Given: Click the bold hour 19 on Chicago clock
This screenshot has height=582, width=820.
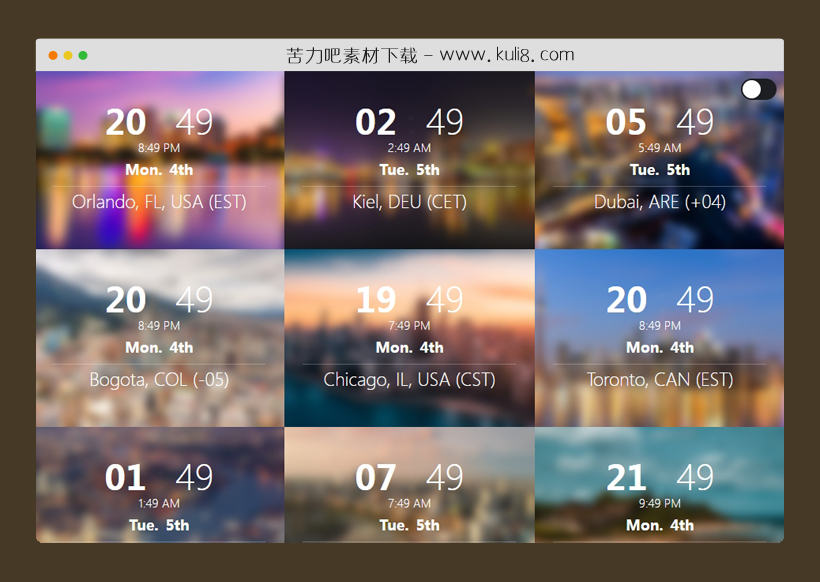Looking at the screenshot, I should (376, 301).
